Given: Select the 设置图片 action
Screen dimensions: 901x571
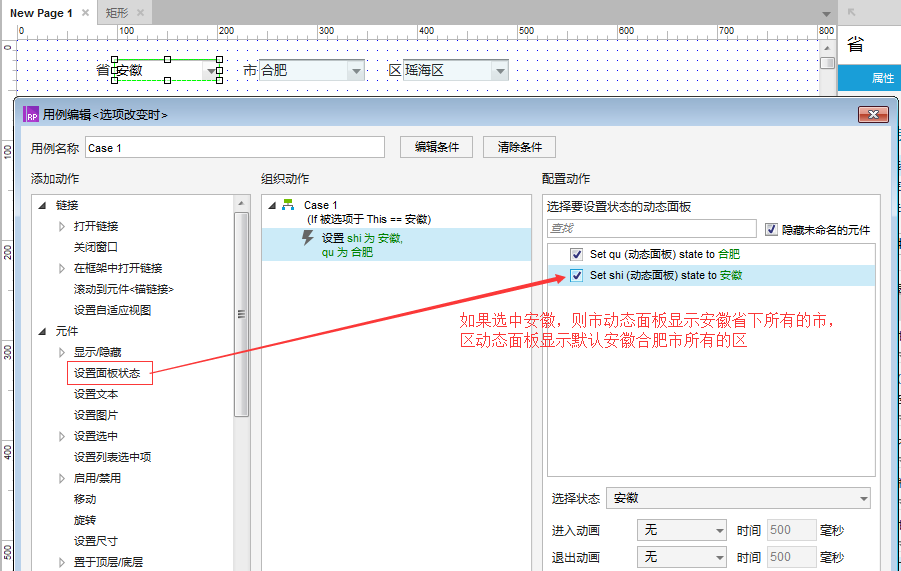Looking at the screenshot, I should coord(96,415).
